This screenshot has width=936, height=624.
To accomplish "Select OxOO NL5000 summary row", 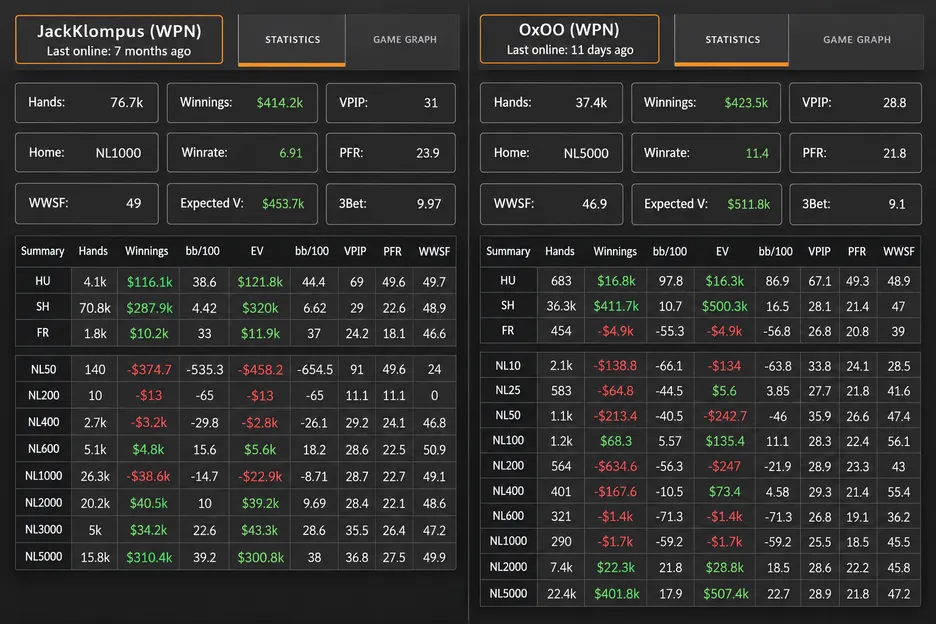I will click(x=700, y=594).
